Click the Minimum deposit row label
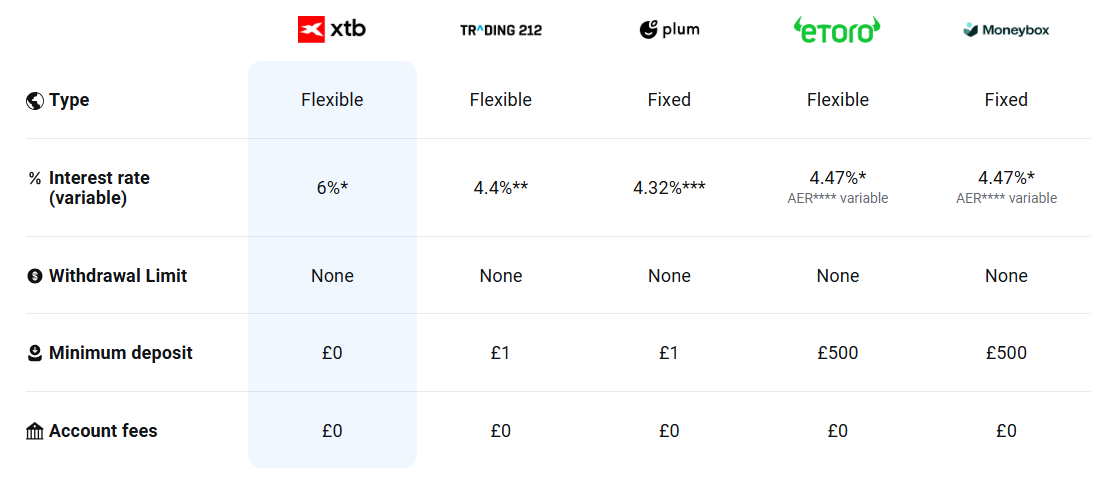 (x=120, y=353)
